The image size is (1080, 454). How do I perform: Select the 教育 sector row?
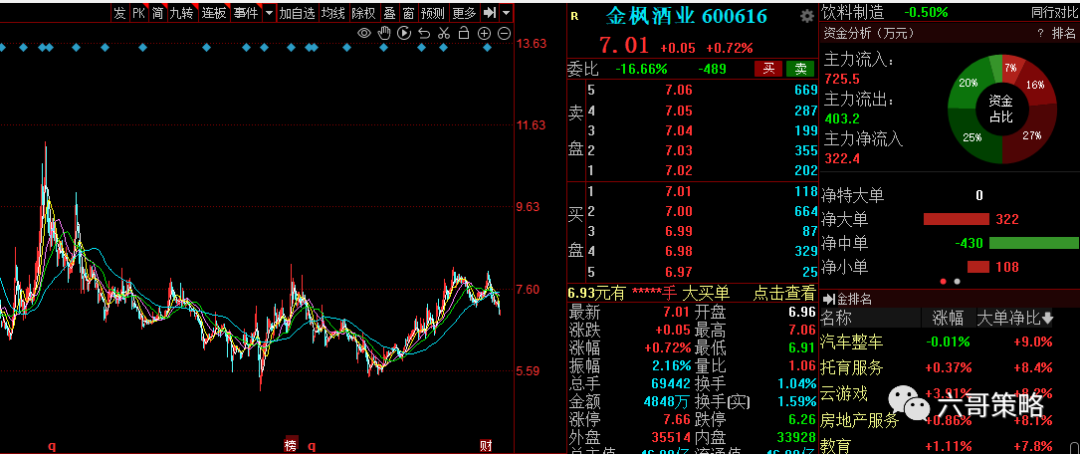950,446
